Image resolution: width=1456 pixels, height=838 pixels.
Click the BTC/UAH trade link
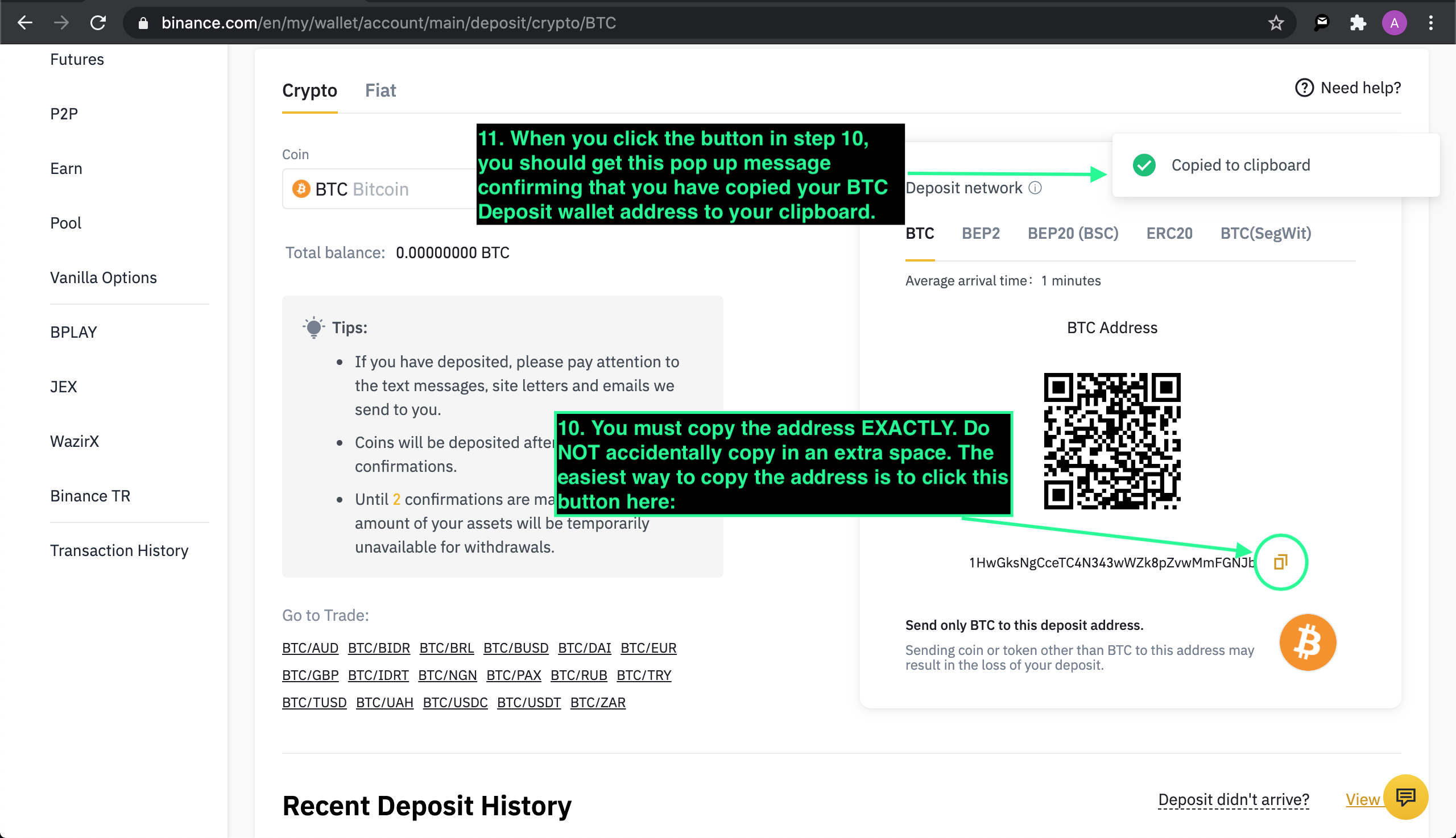(384, 702)
